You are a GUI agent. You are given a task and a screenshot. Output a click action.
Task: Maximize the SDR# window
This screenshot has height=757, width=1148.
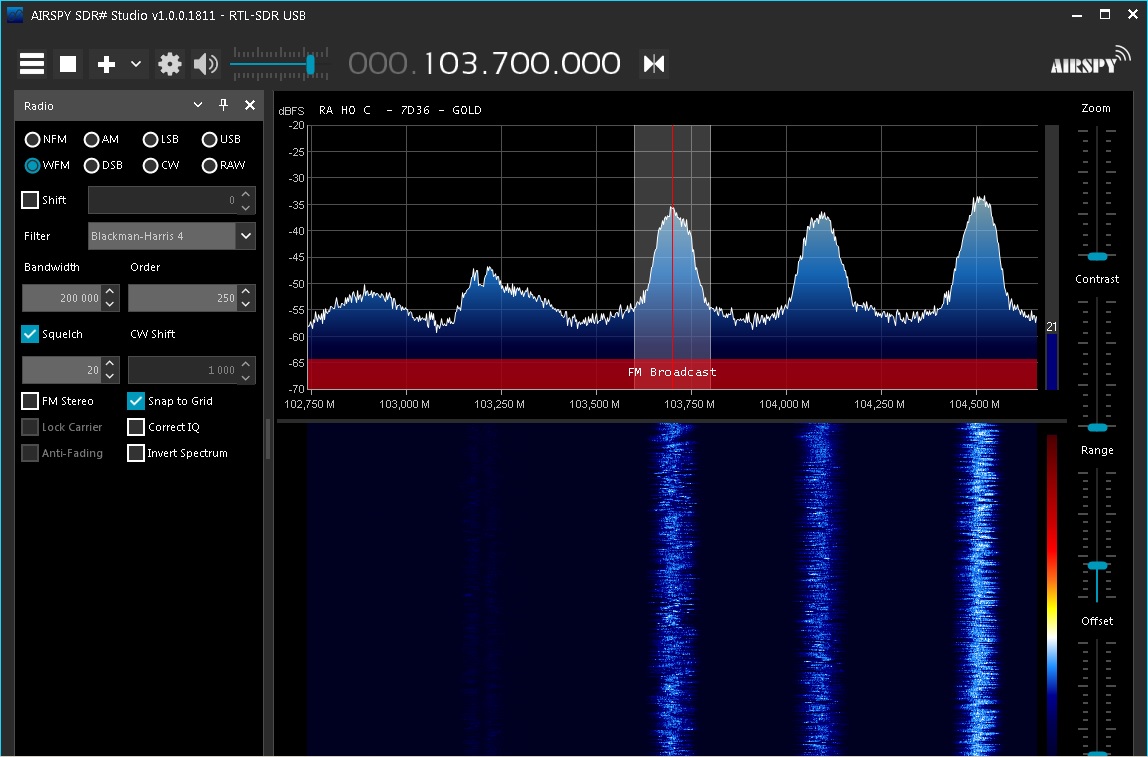[x=1105, y=15]
